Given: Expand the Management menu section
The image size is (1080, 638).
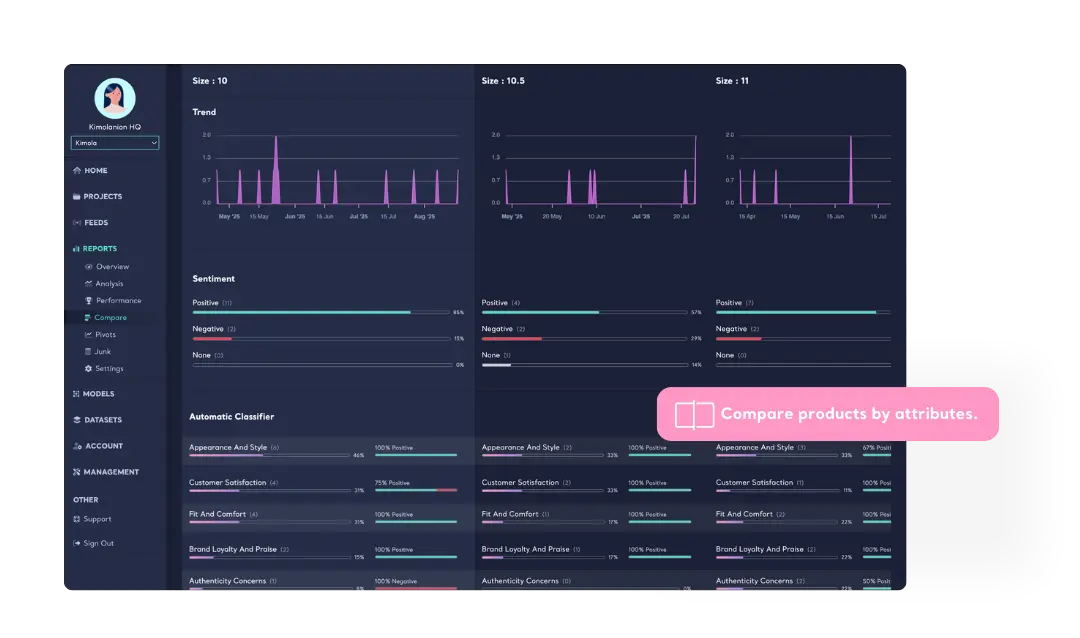Looking at the screenshot, I should pyautogui.click(x=110, y=472).
